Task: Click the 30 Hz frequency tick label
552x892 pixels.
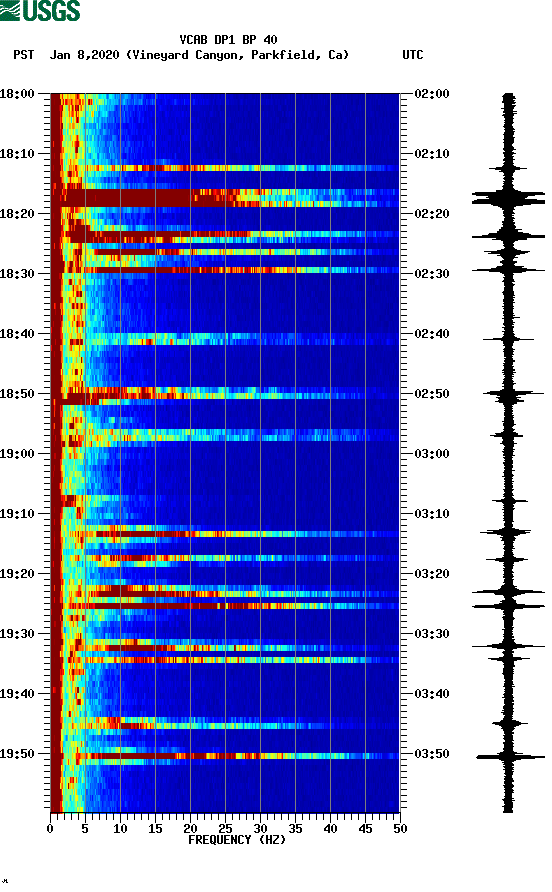Action: pyautogui.click(x=260, y=829)
